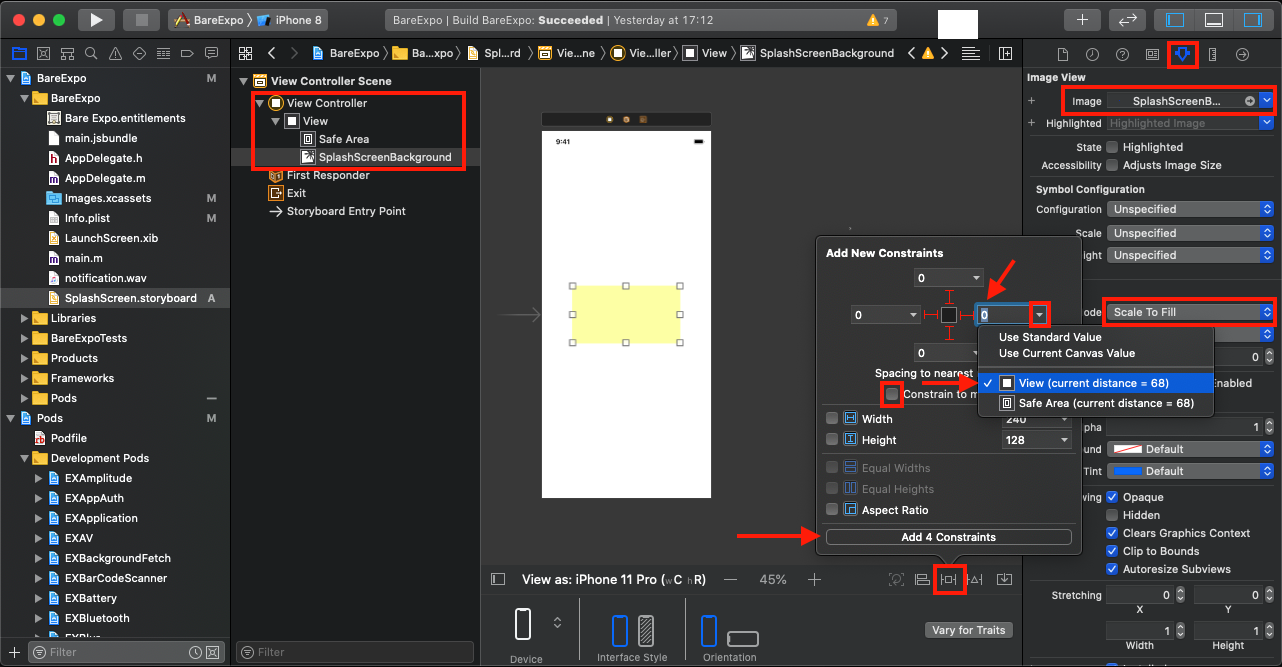Toggle the bottom debug area
Screen dimensions: 1282x667
pyautogui.click(x=1214, y=19)
